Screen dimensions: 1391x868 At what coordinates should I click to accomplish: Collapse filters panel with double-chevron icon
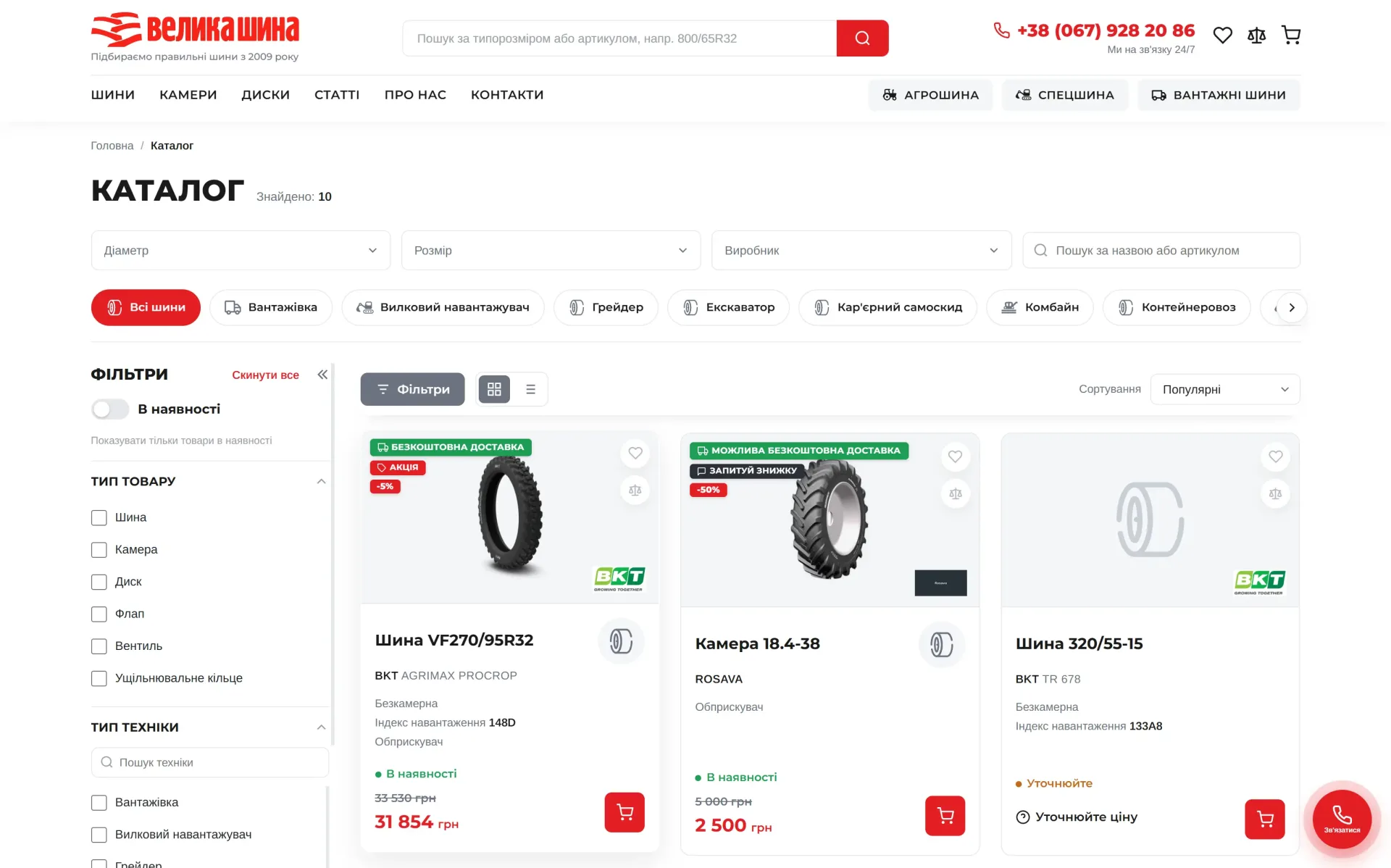[322, 375]
